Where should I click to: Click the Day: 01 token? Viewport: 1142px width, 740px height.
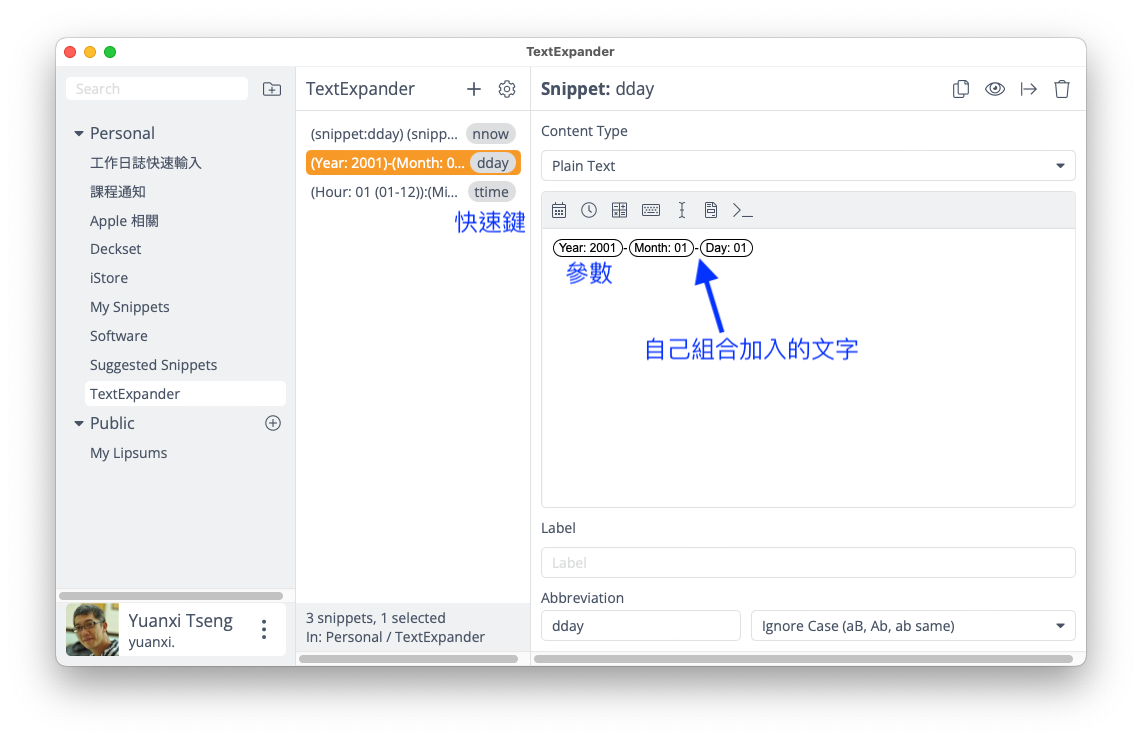pyautogui.click(x=726, y=248)
